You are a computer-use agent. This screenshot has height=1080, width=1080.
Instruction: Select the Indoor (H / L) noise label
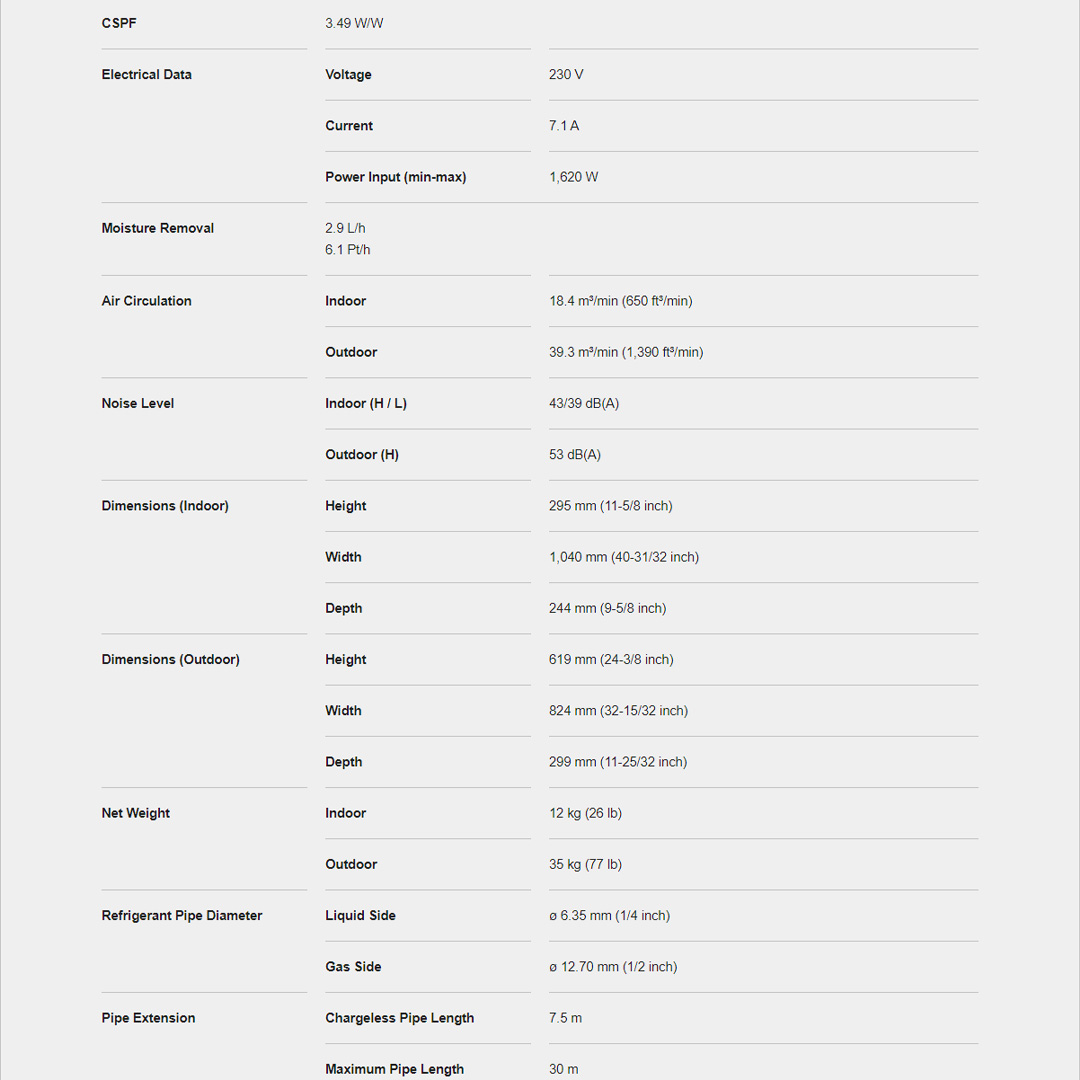[365, 404]
